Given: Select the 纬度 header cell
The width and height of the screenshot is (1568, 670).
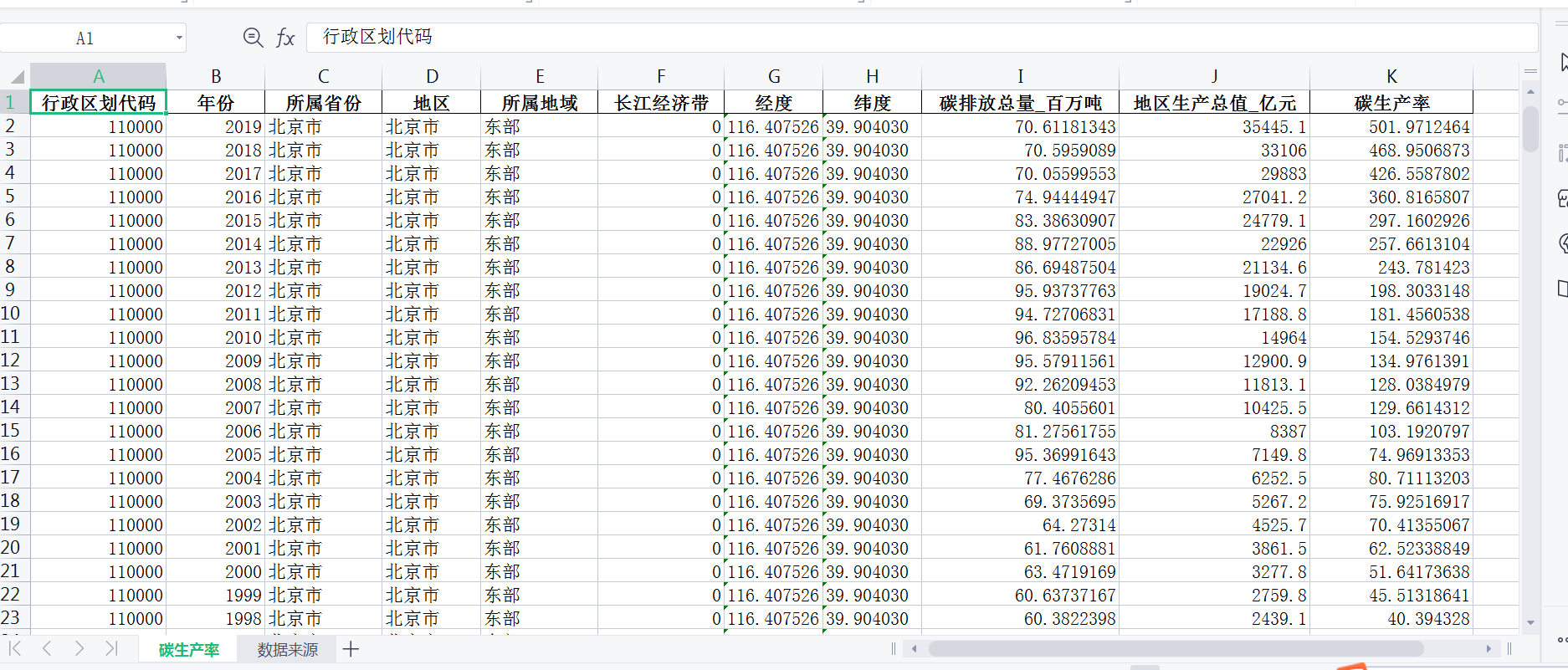Looking at the screenshot, I should click(x=873, y=102).
